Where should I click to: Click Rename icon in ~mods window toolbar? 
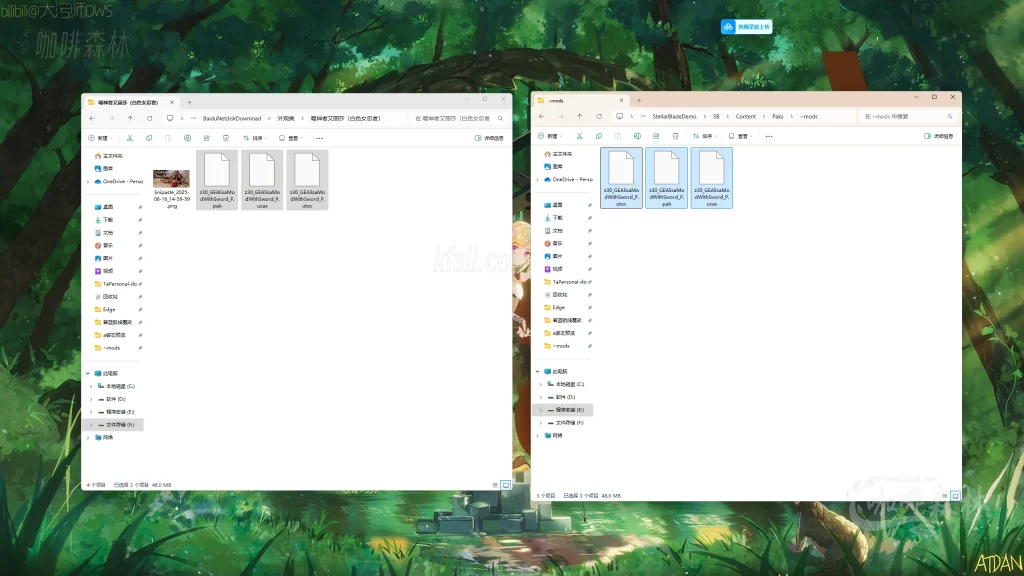[x=637, y=136]
